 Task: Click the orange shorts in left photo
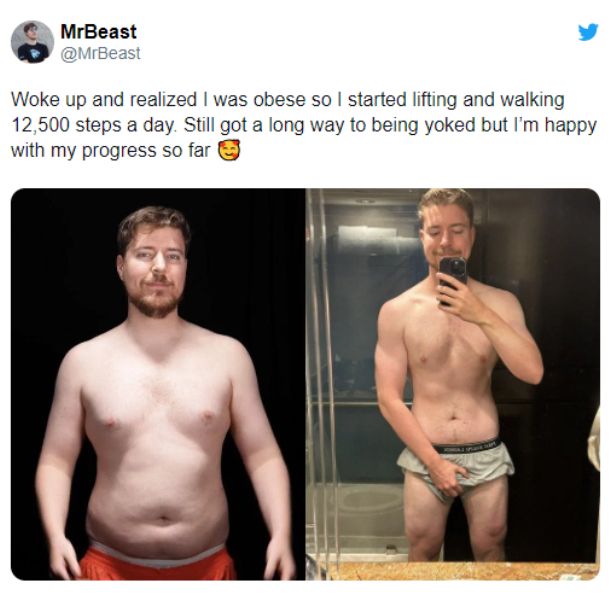(x=157, y=563)
